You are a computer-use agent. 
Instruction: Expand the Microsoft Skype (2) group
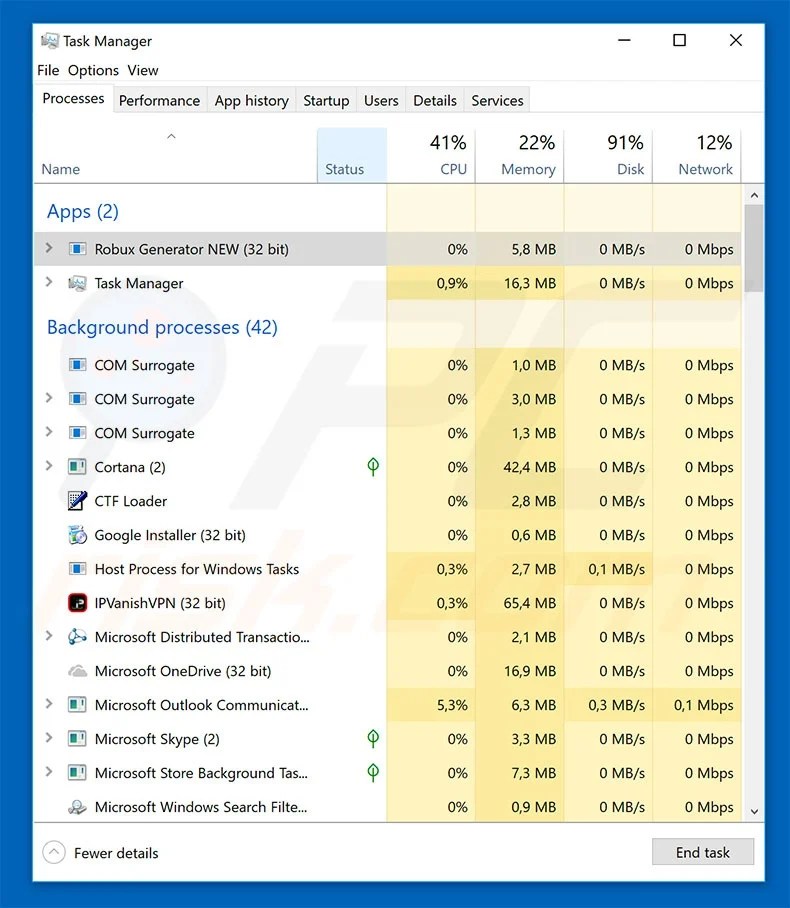pos(49,738)
